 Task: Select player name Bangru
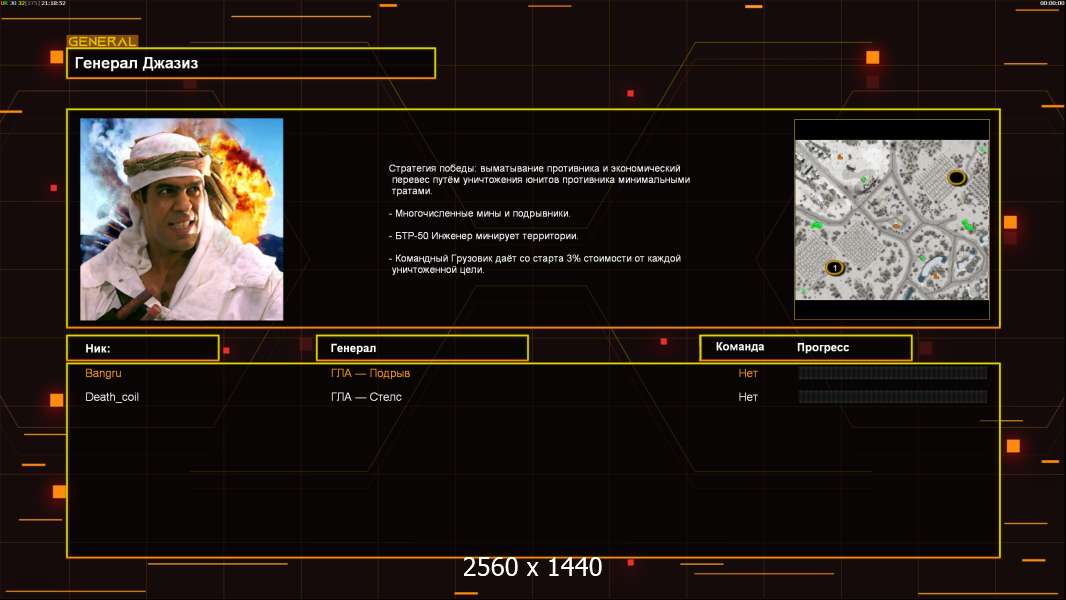click(x=103, y=373)
